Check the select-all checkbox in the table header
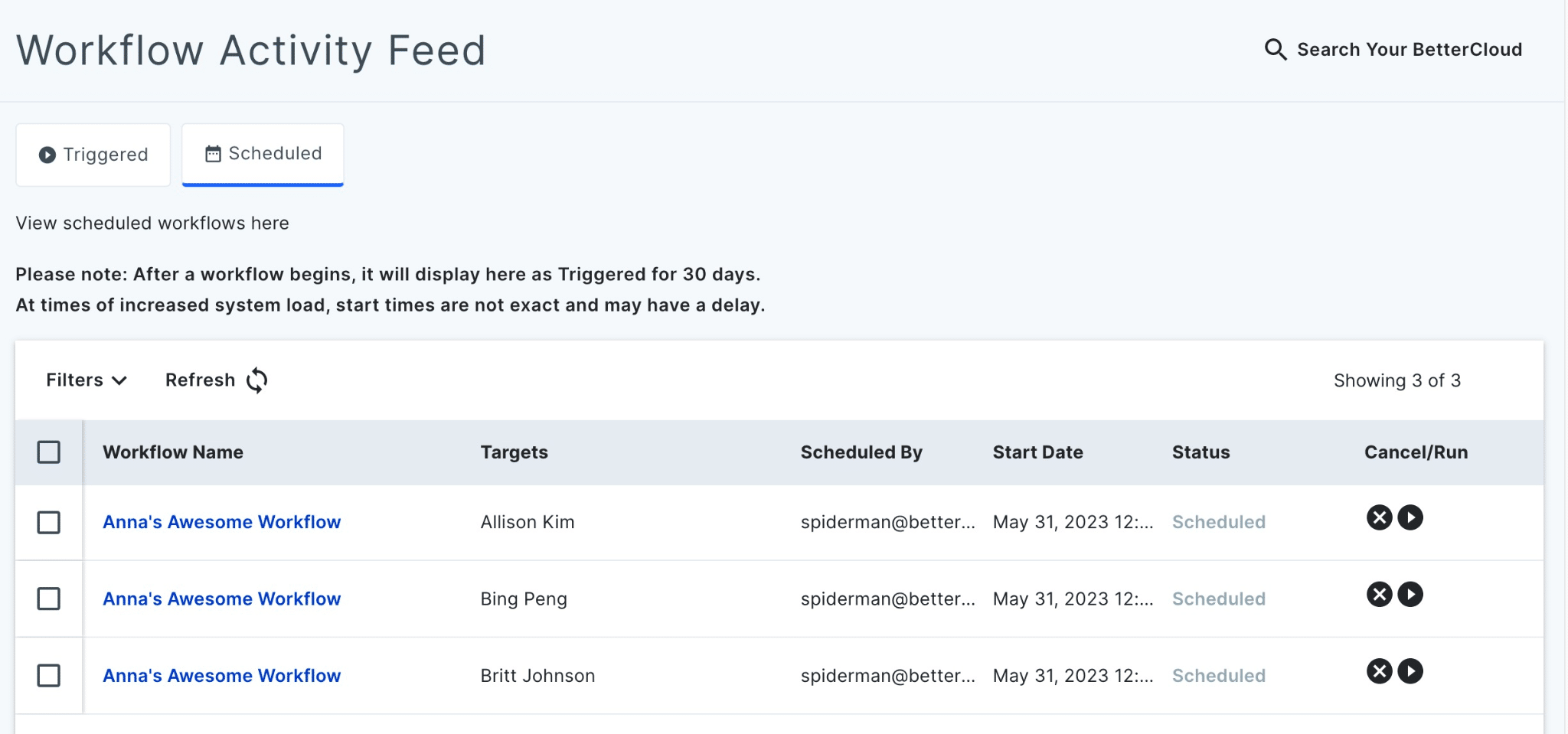This screenshot has width=1568, height=734. tap(49, 452)
